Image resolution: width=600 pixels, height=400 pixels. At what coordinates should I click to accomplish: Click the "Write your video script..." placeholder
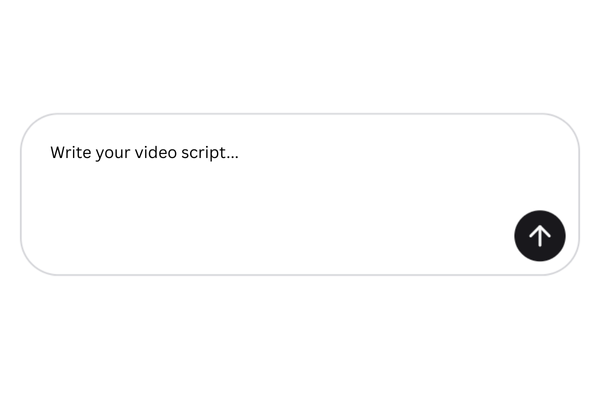coord(144,153)
